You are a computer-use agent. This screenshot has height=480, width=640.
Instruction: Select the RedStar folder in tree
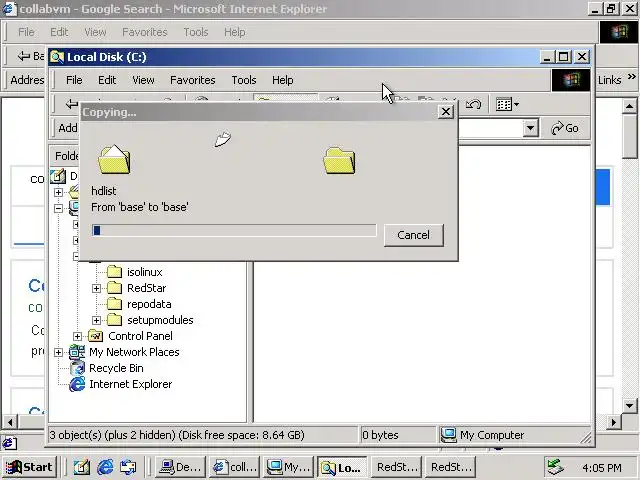point(147,288)
